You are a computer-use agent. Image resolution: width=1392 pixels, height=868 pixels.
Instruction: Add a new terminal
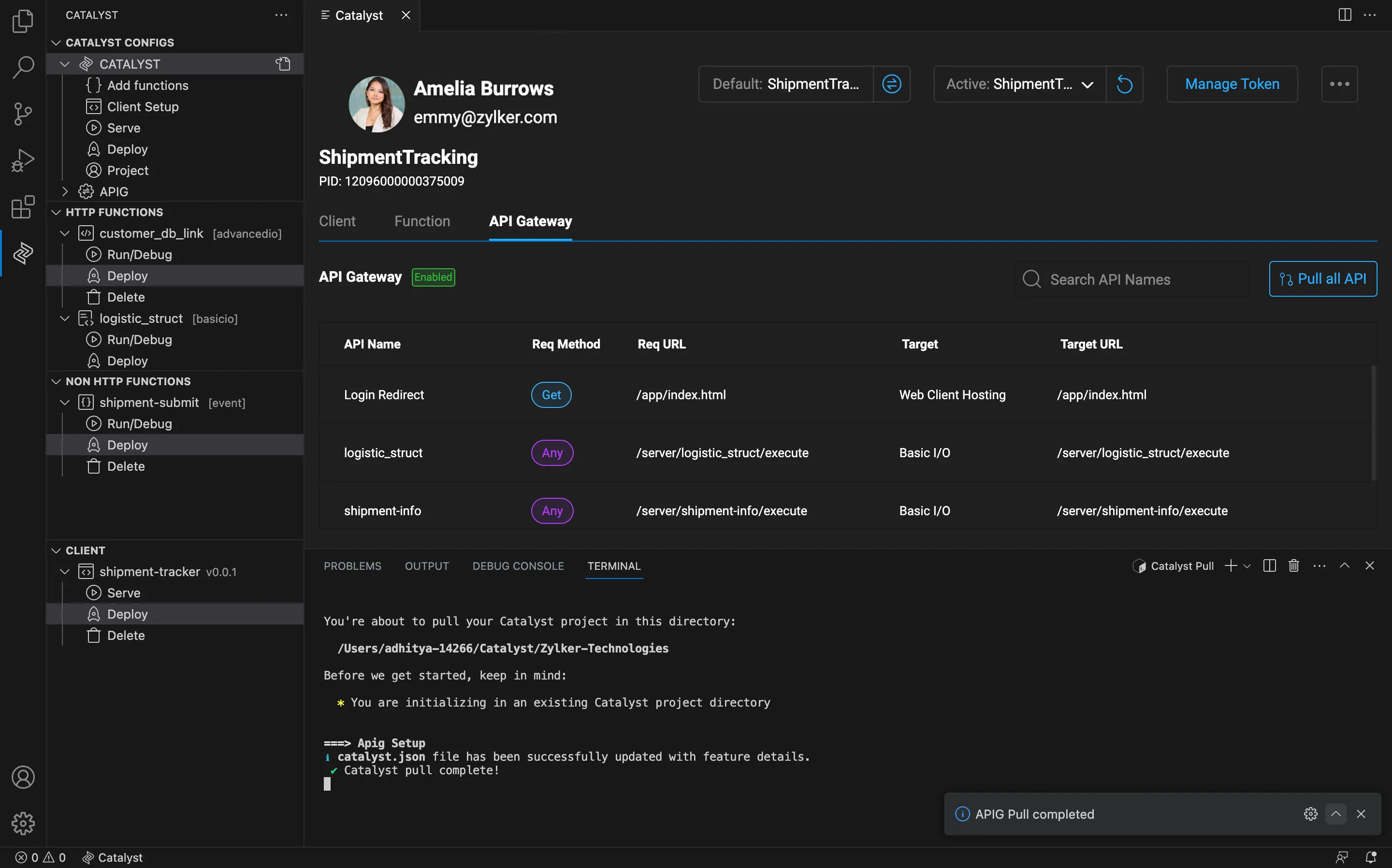tap(1230, 566)
